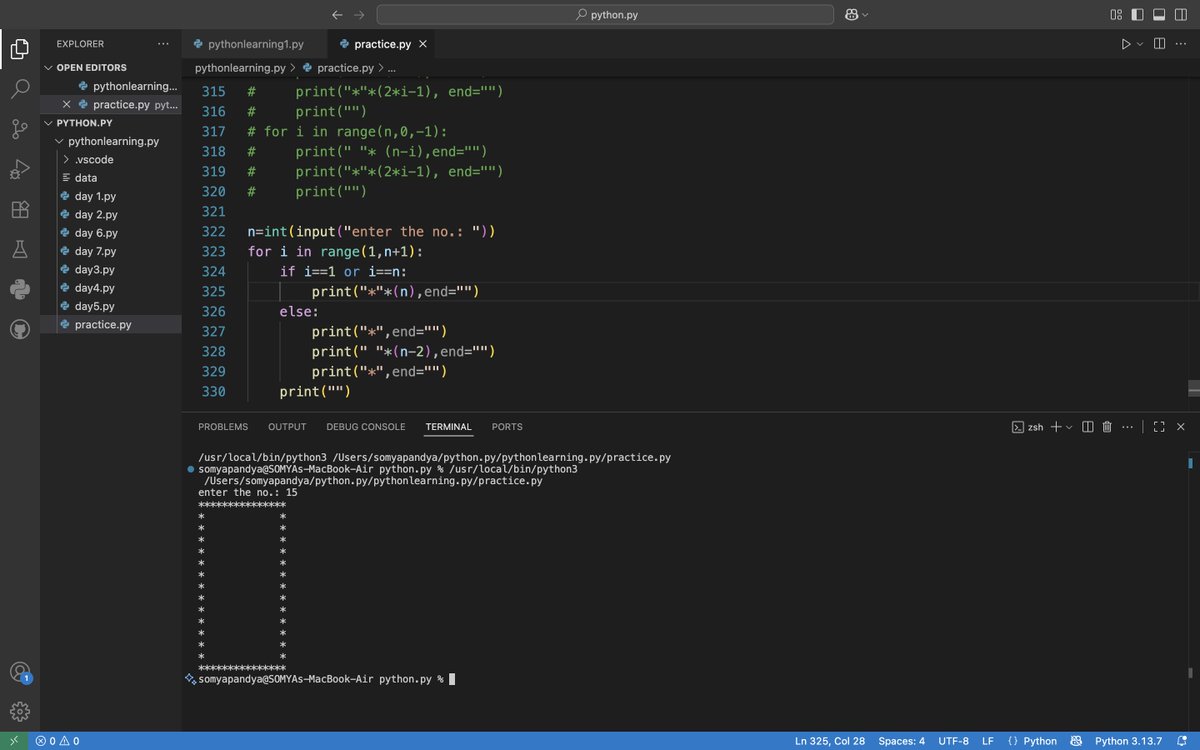The height and width of the screenshot is (750, 1200).
Task: Open the Explorer view in activity bar
Action: (20, 48)
